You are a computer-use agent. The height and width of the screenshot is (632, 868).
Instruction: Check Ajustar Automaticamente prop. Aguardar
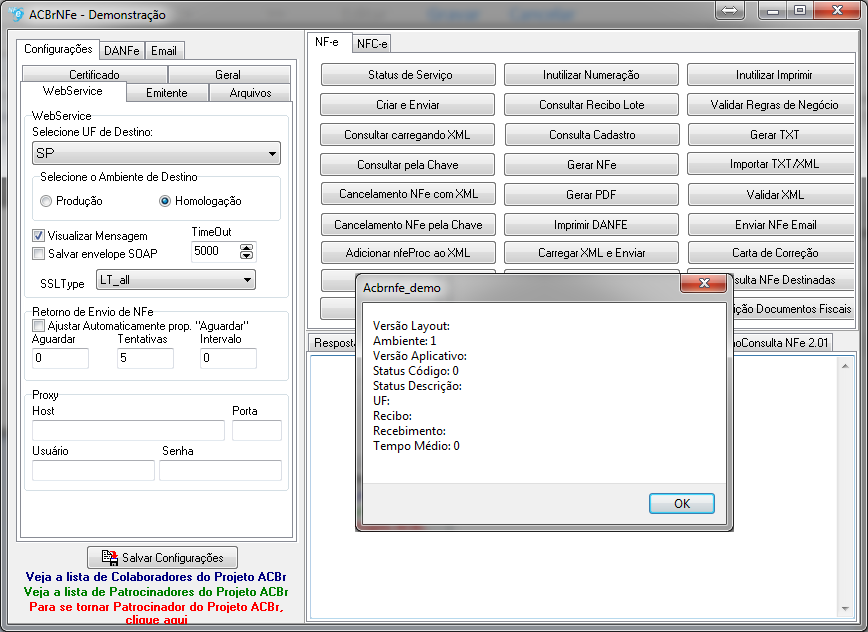pos(38,325)
